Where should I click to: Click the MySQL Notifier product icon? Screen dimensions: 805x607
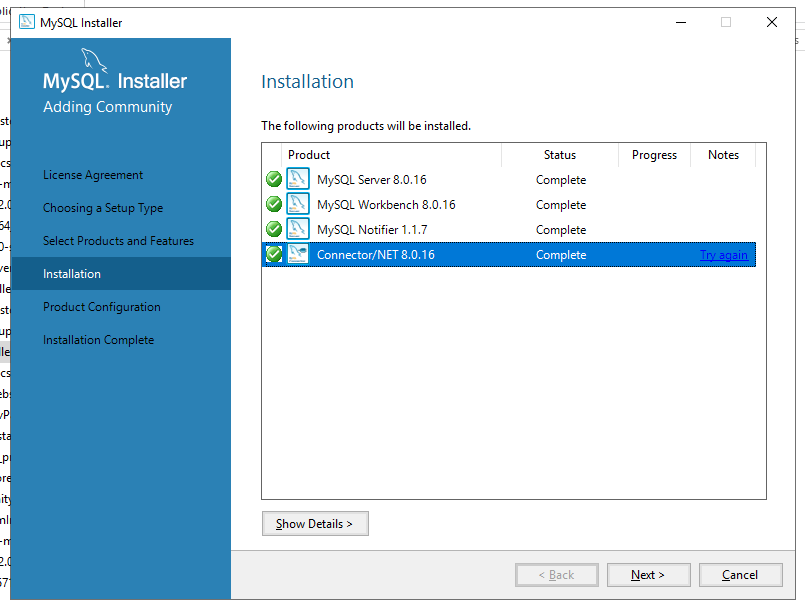298,229
